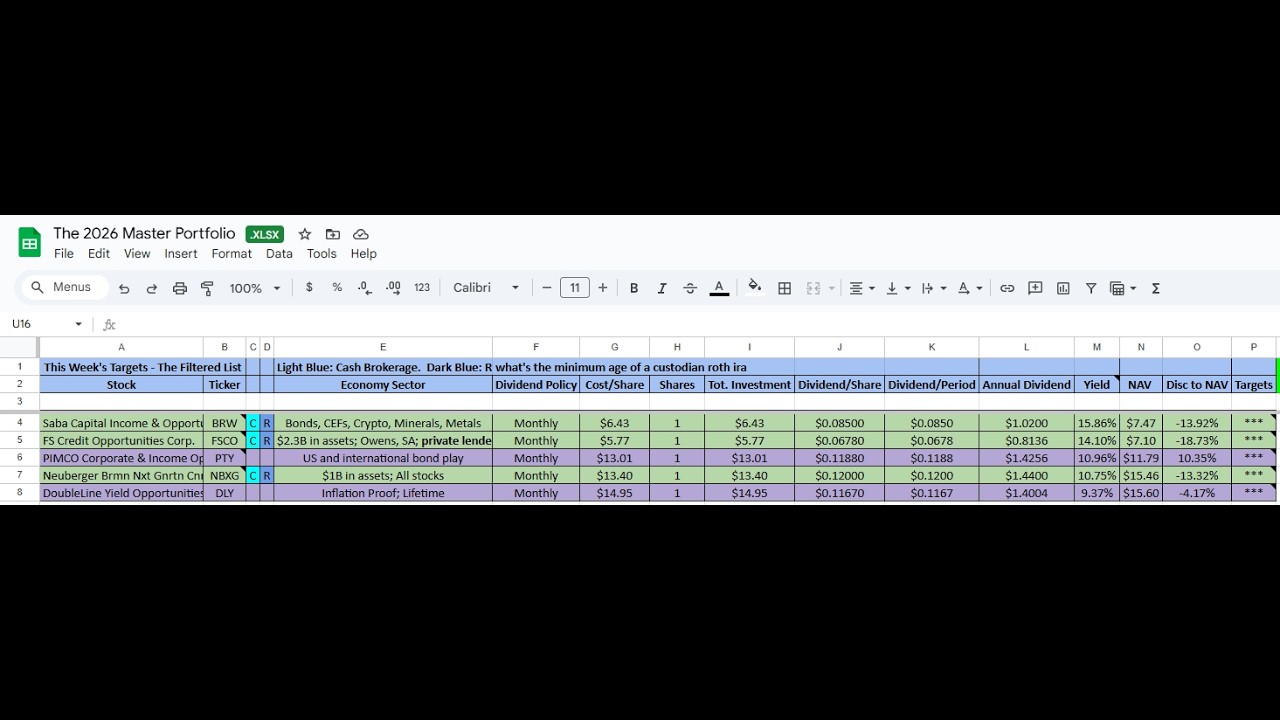Click the merge cells icon
Screen dimensions: 1280x720
(813, 288)
